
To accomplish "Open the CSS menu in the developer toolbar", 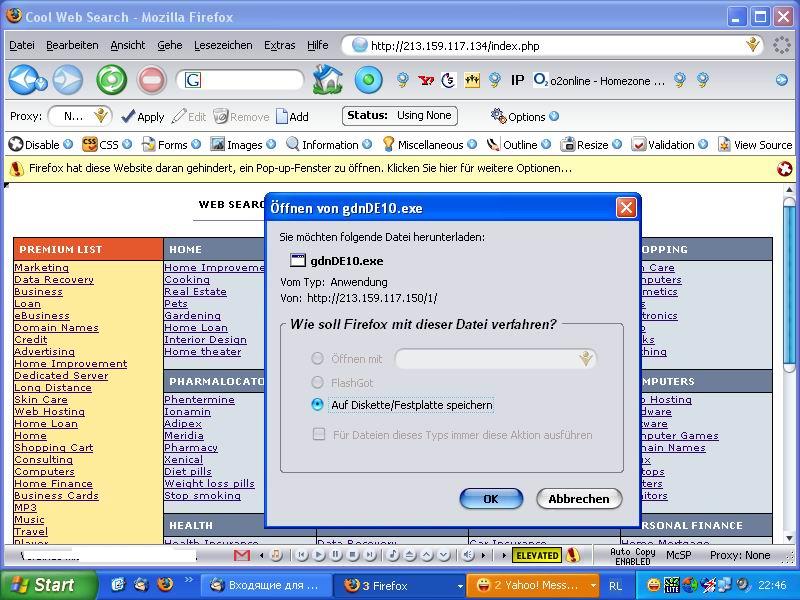I will coord(108,145).
